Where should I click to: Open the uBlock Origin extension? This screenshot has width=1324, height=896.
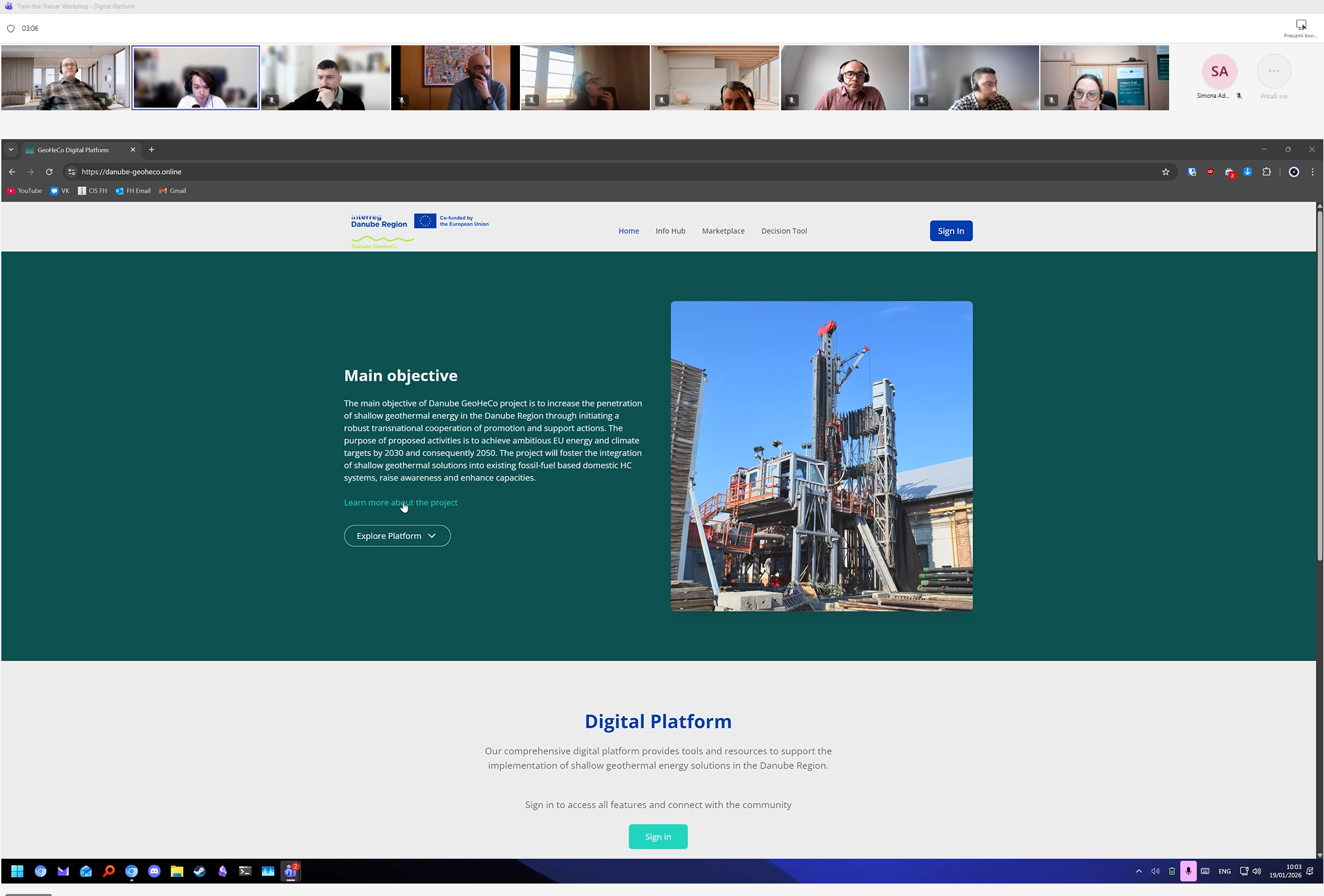[x=1210, y=172]
